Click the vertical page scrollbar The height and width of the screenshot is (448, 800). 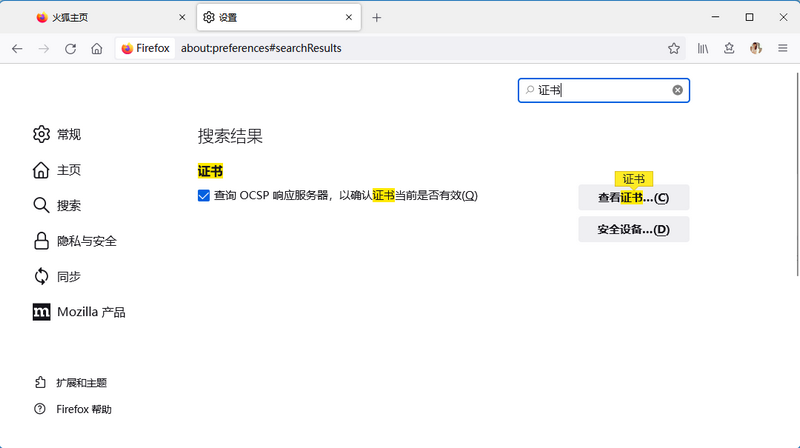click(x=797, y=175)
